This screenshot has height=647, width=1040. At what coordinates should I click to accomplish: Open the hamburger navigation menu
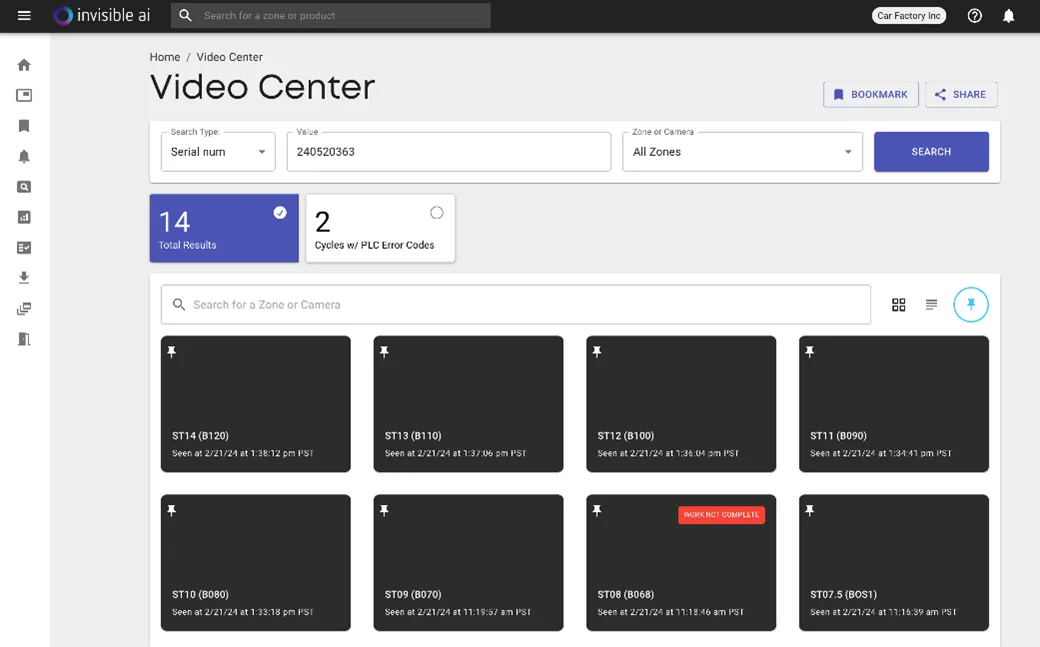pyautogui.click(x=24, y=16)
